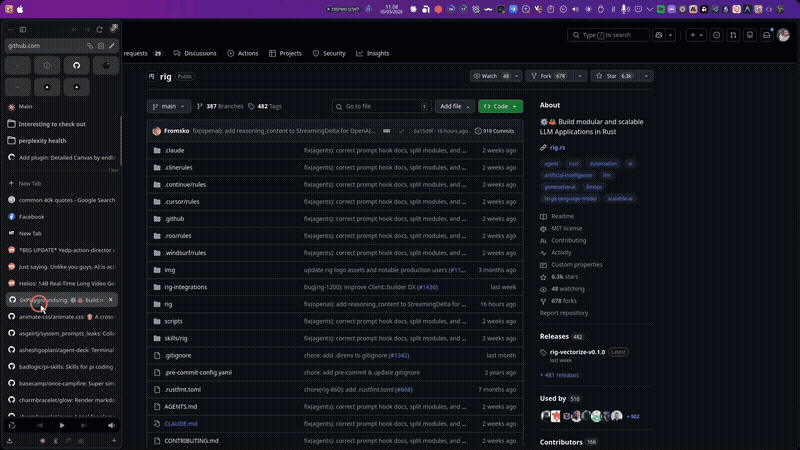Open the GitHub notifications inbox icon

pos(766,35)
